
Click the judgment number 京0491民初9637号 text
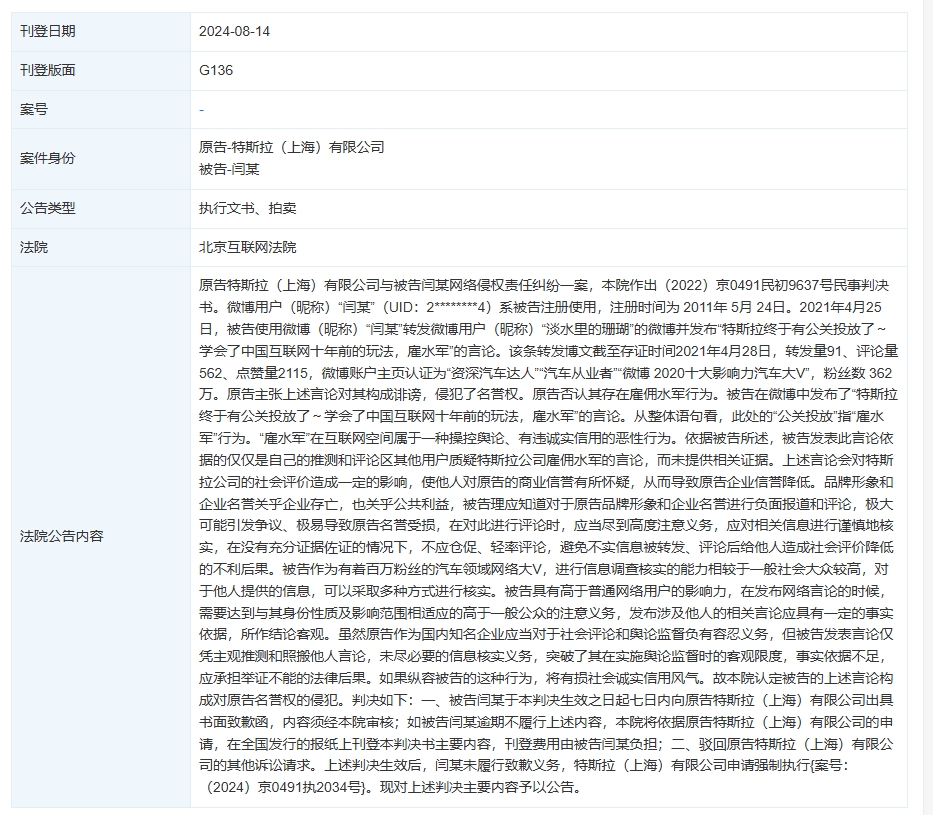[774, 286]
